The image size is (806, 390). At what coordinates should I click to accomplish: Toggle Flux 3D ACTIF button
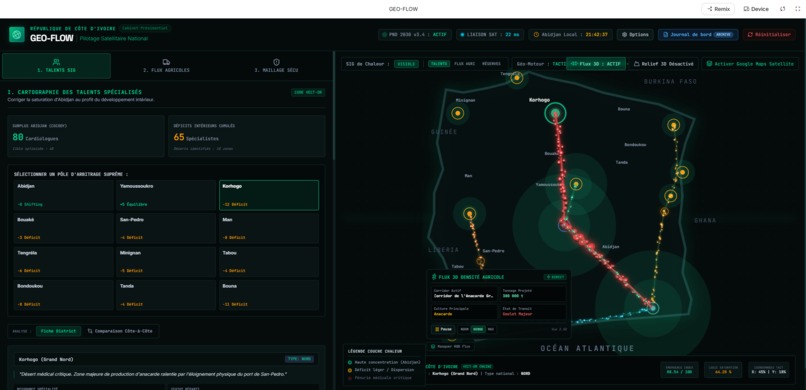tap(596, 64)
